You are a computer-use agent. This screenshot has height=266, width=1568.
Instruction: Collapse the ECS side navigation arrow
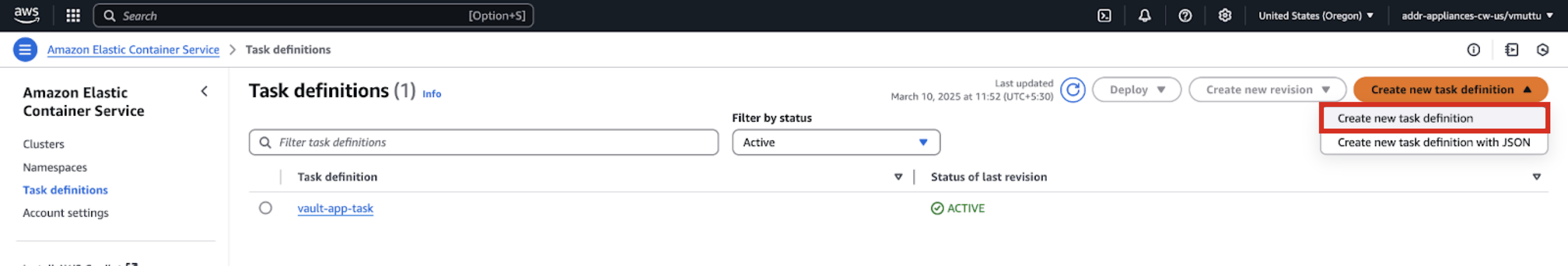204,91
